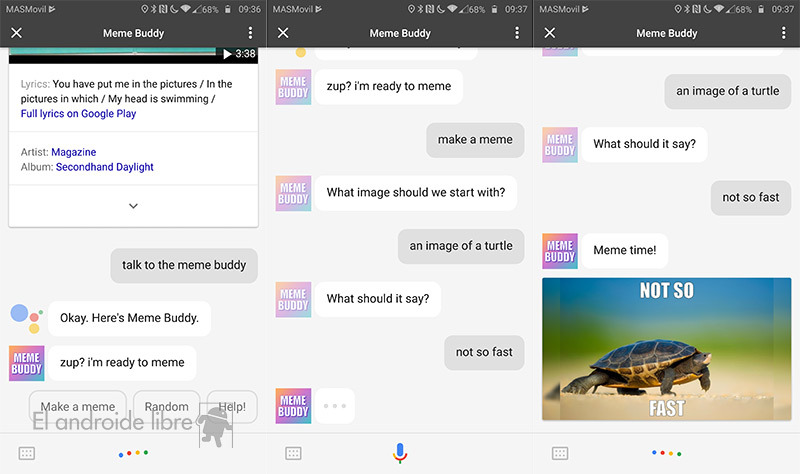Open the Magazine artist link
The height and width of the screenshot is (474, 800).
pyautogui.click(x=73, y=151)
